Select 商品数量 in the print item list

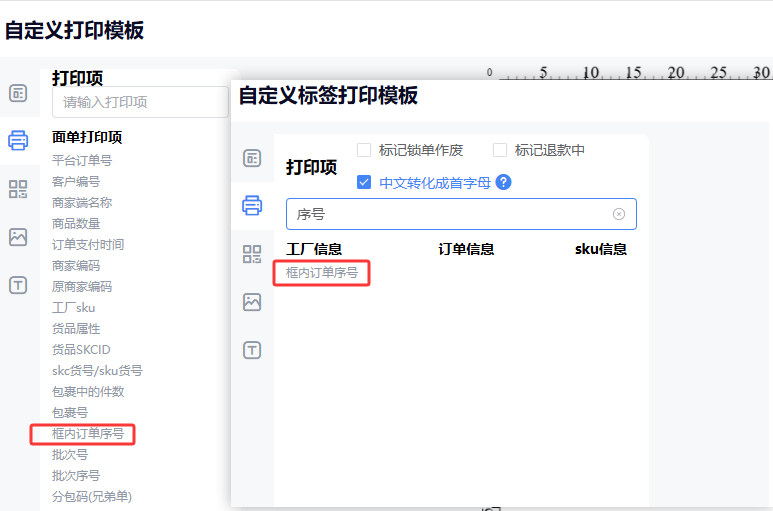click(76, 224)
